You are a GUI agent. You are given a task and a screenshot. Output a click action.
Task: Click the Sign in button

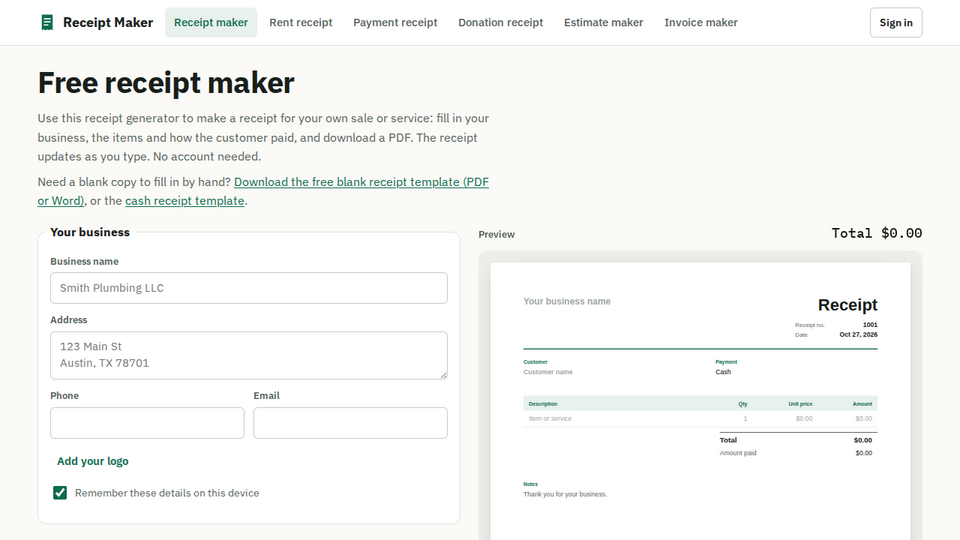(x=896, y=23)
